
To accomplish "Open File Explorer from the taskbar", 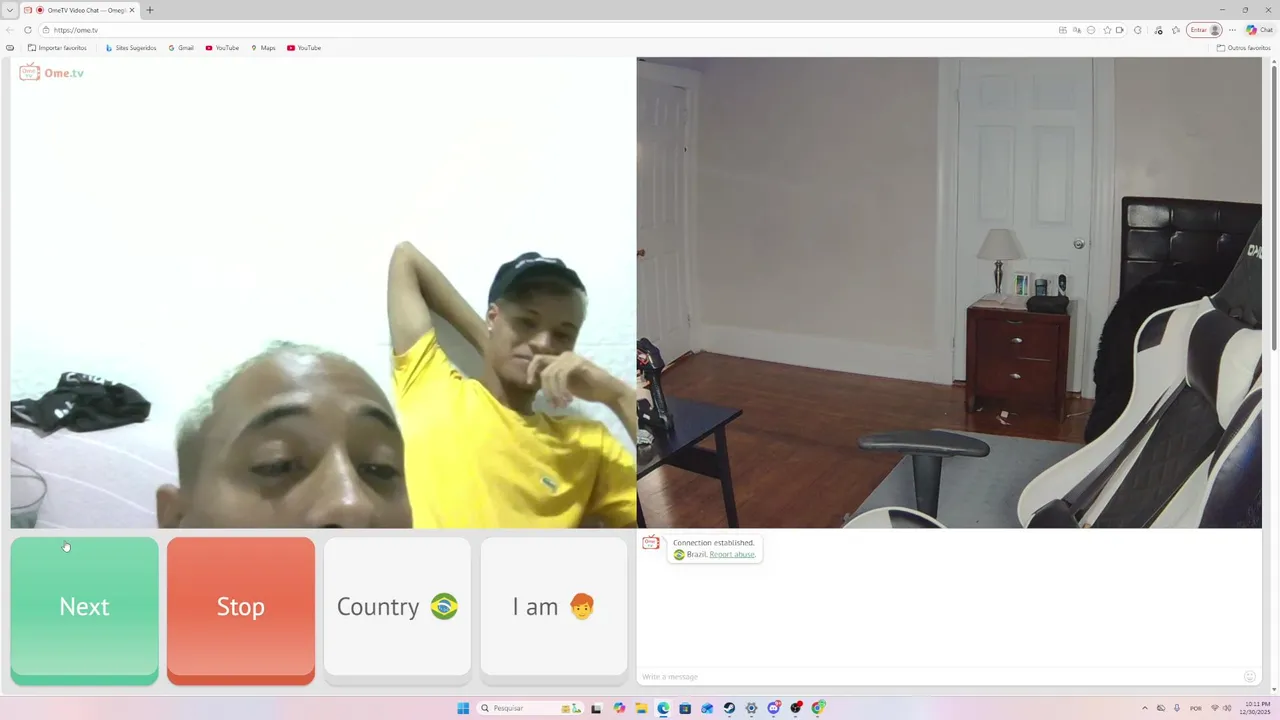I will coord(641,708).
